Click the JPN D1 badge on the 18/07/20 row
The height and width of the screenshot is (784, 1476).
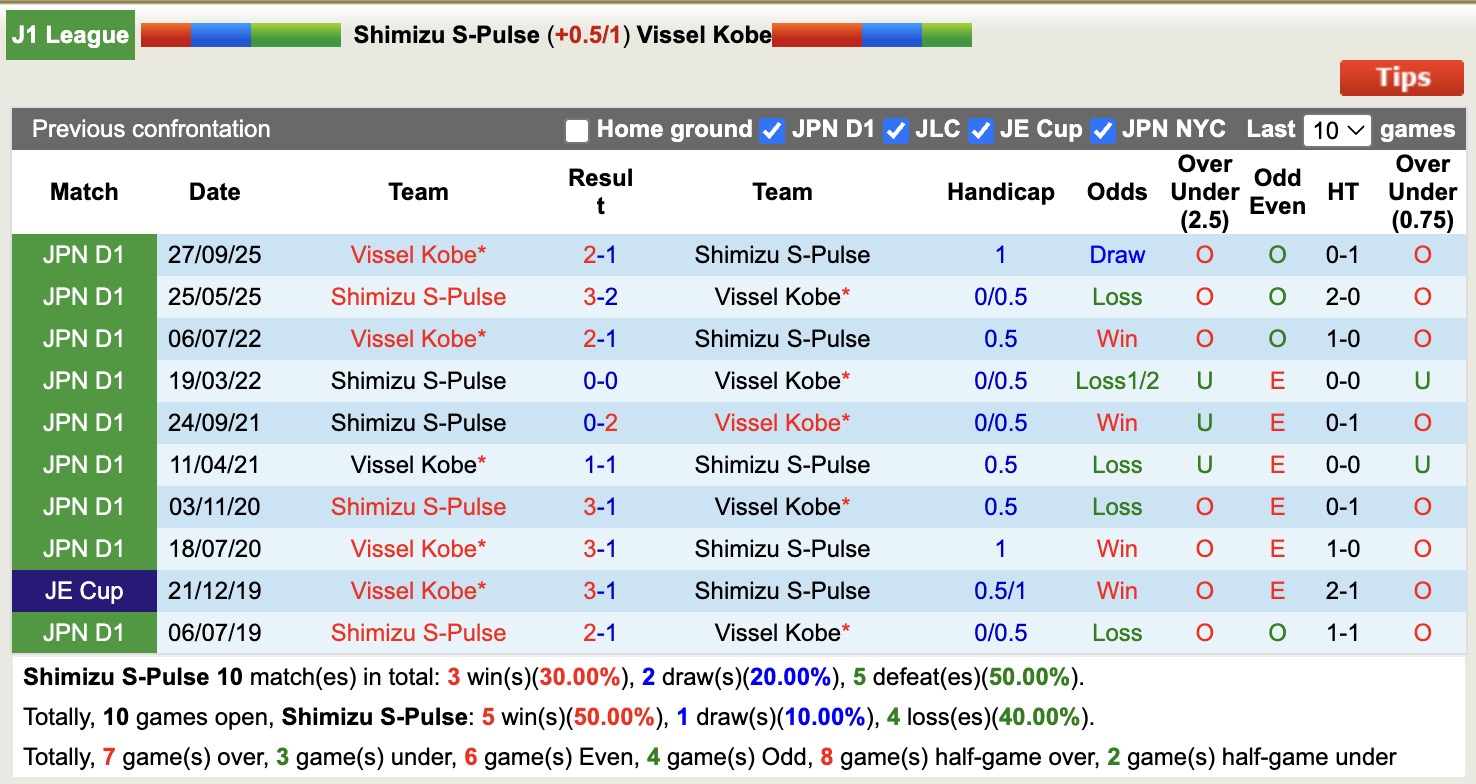[83, 548]
